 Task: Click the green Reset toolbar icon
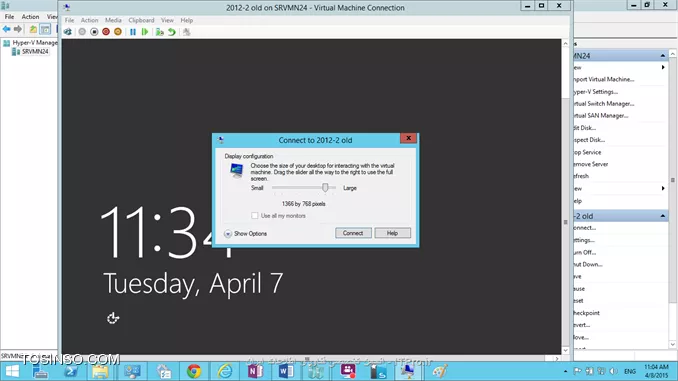point(145,32)
